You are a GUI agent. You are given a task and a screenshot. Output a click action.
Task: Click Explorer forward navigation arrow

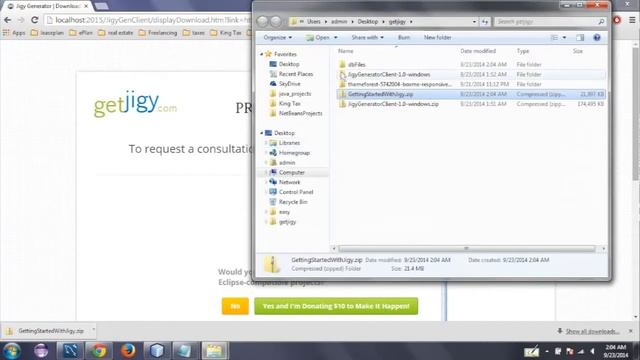pos(276,21)
